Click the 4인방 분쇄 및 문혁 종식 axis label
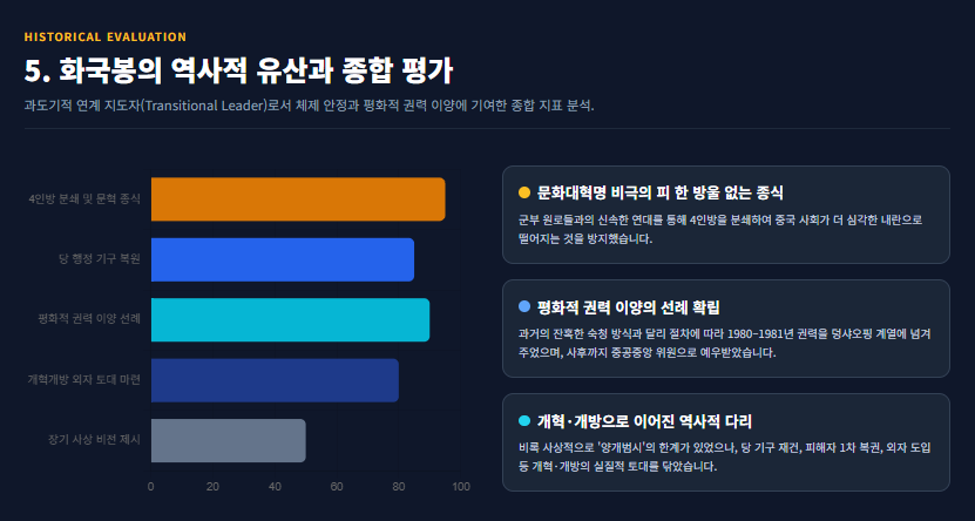This screenshot has width=975, height=521. tap(85, 199)
